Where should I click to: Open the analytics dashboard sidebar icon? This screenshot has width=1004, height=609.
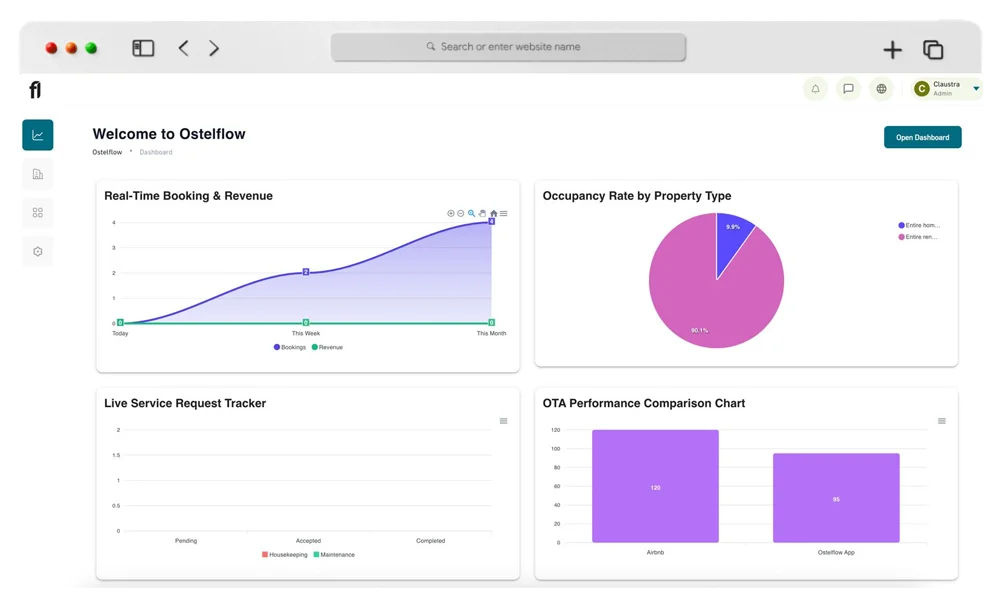37,135
